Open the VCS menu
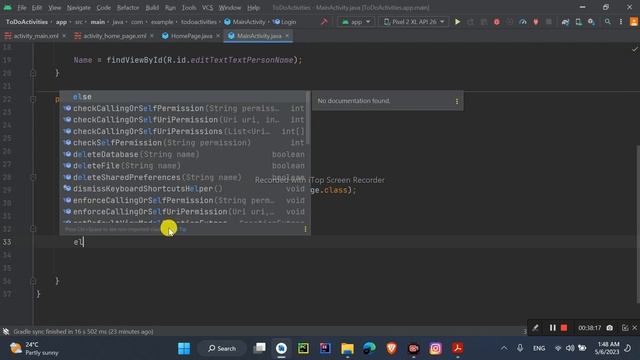 (x=207, y=7)
